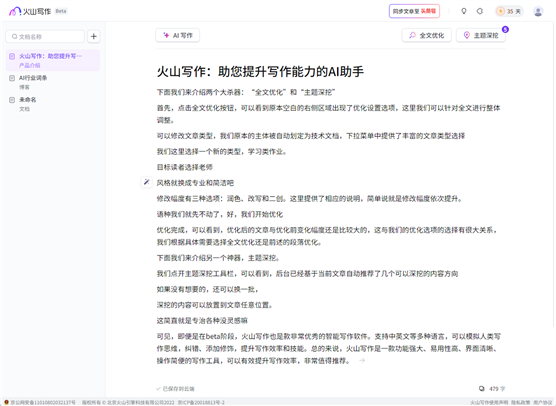Open the 京ICP备 license link
Image resolution: width=556 pixels, height=406 pixels.
[x=201, y=402]
